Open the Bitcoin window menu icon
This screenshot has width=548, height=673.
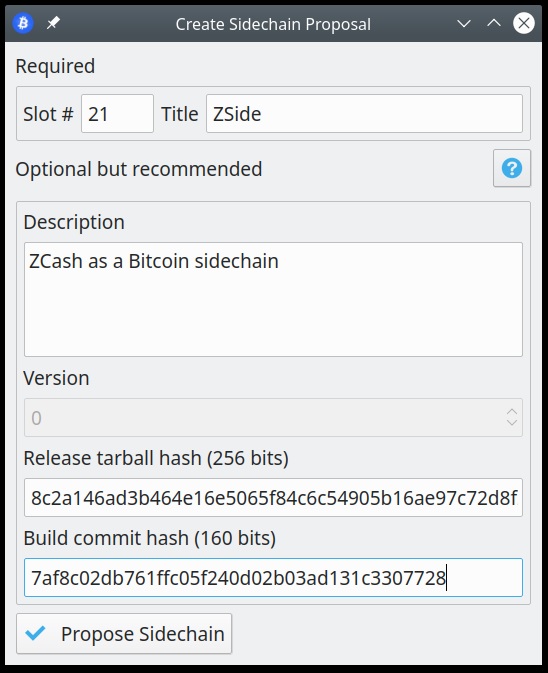click(23, 23)
